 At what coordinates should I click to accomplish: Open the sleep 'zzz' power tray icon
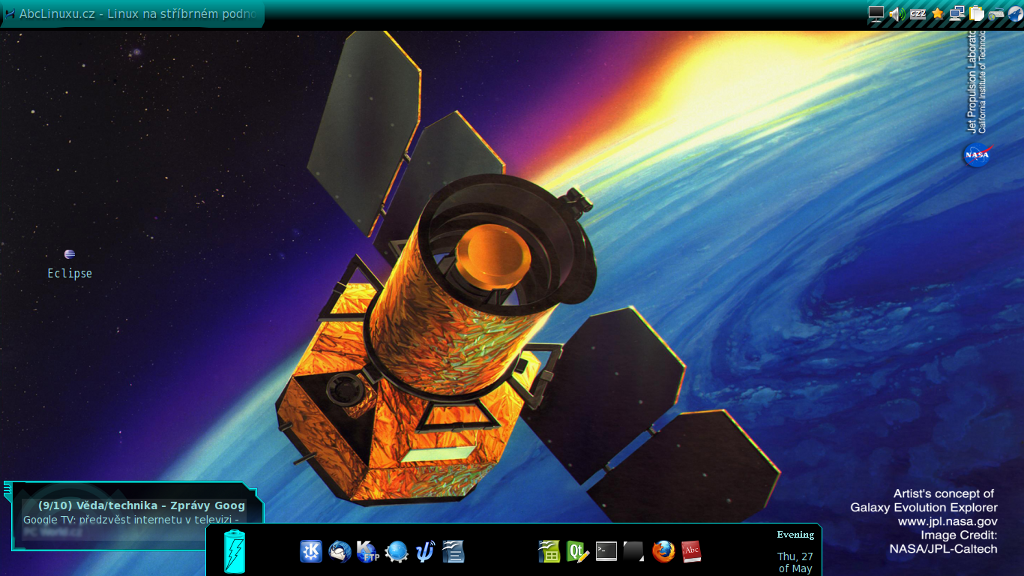coord(918,14)
